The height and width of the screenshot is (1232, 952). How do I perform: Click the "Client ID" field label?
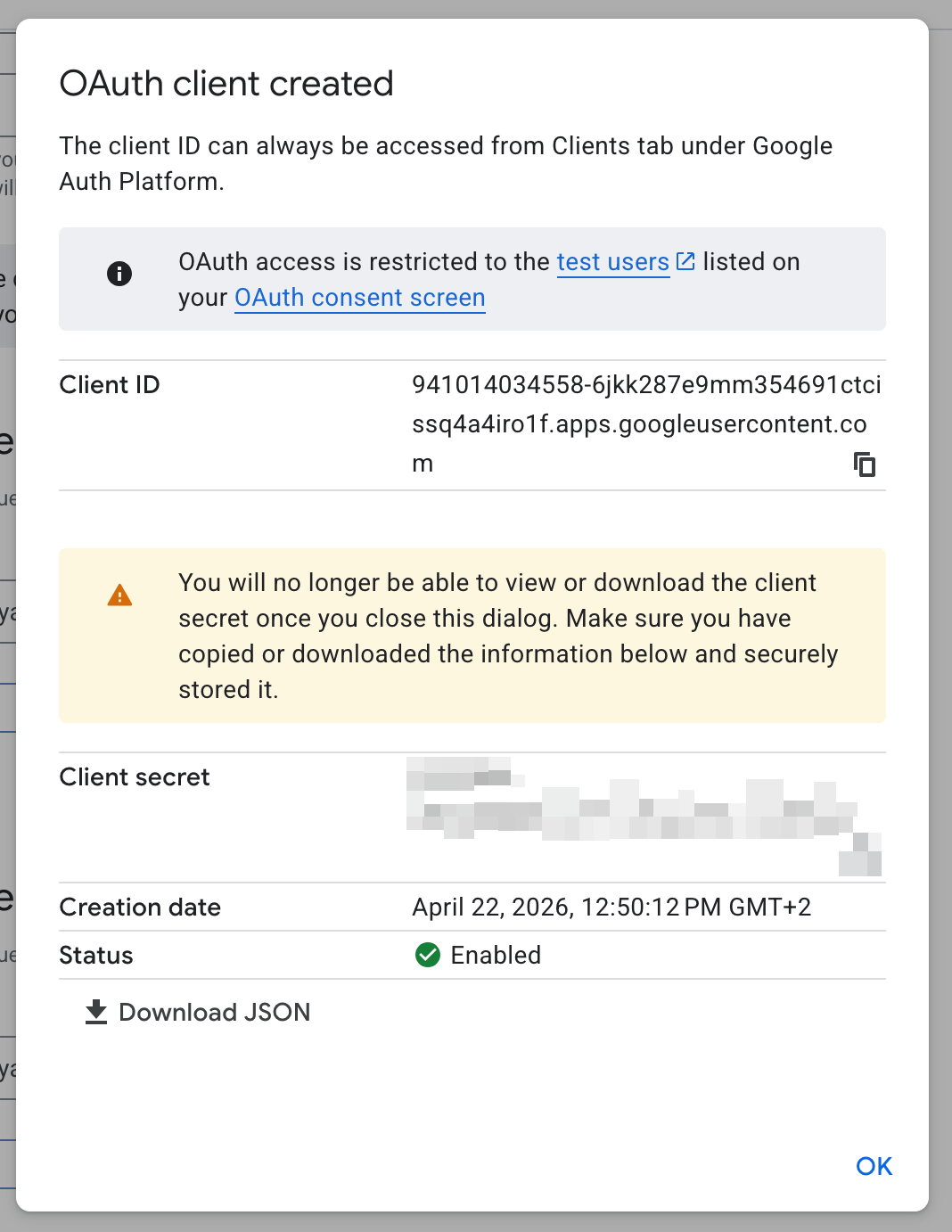(x=110, y=385)
